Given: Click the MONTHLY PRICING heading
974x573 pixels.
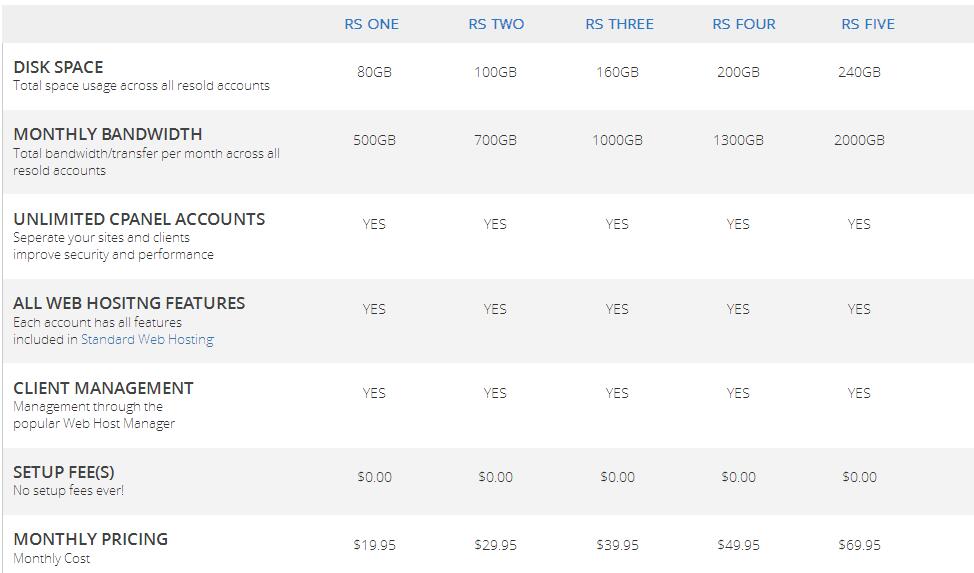Looking at the screenshot, I should (x=90, y=539).
